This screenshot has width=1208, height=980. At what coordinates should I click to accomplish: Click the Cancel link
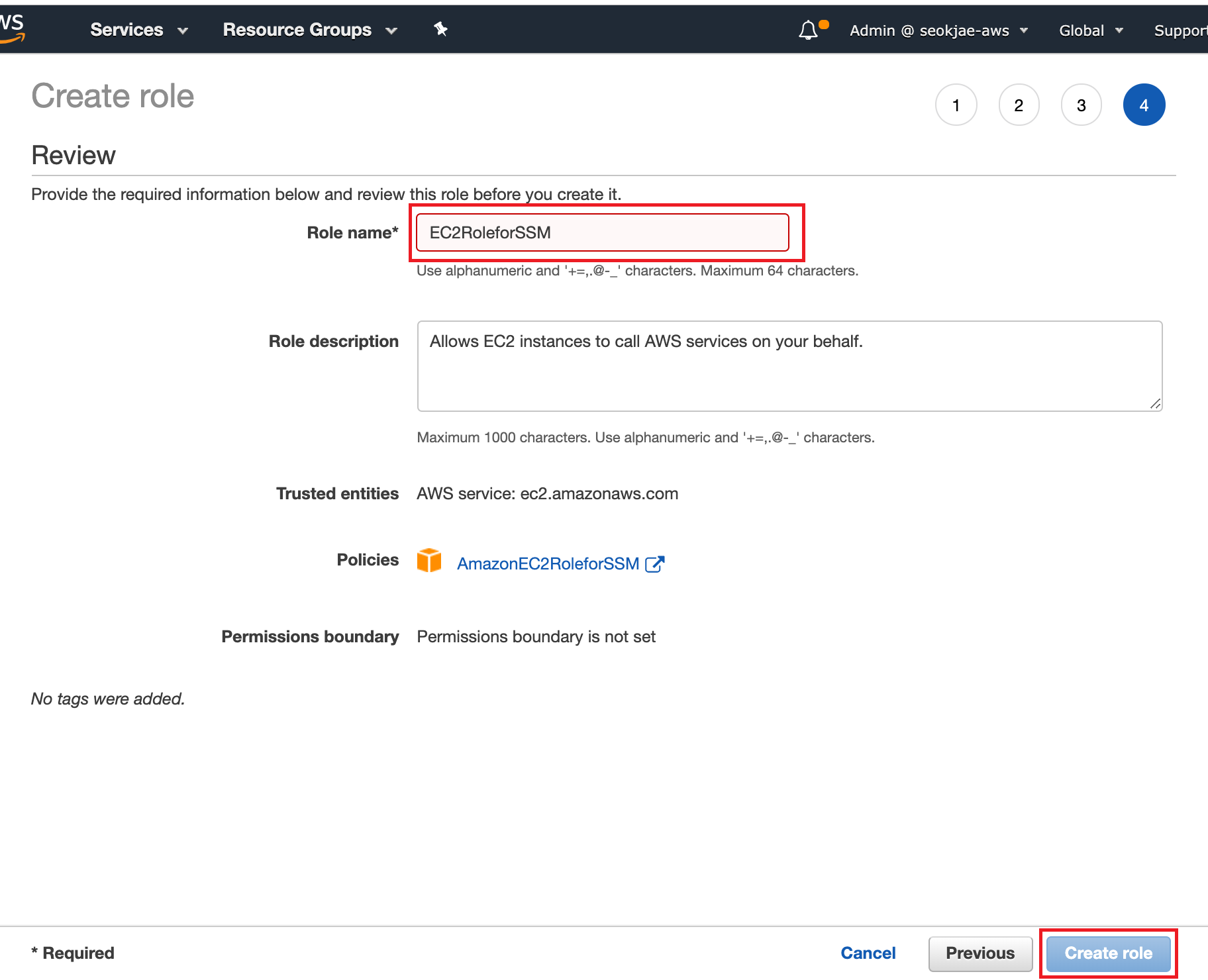868,953
